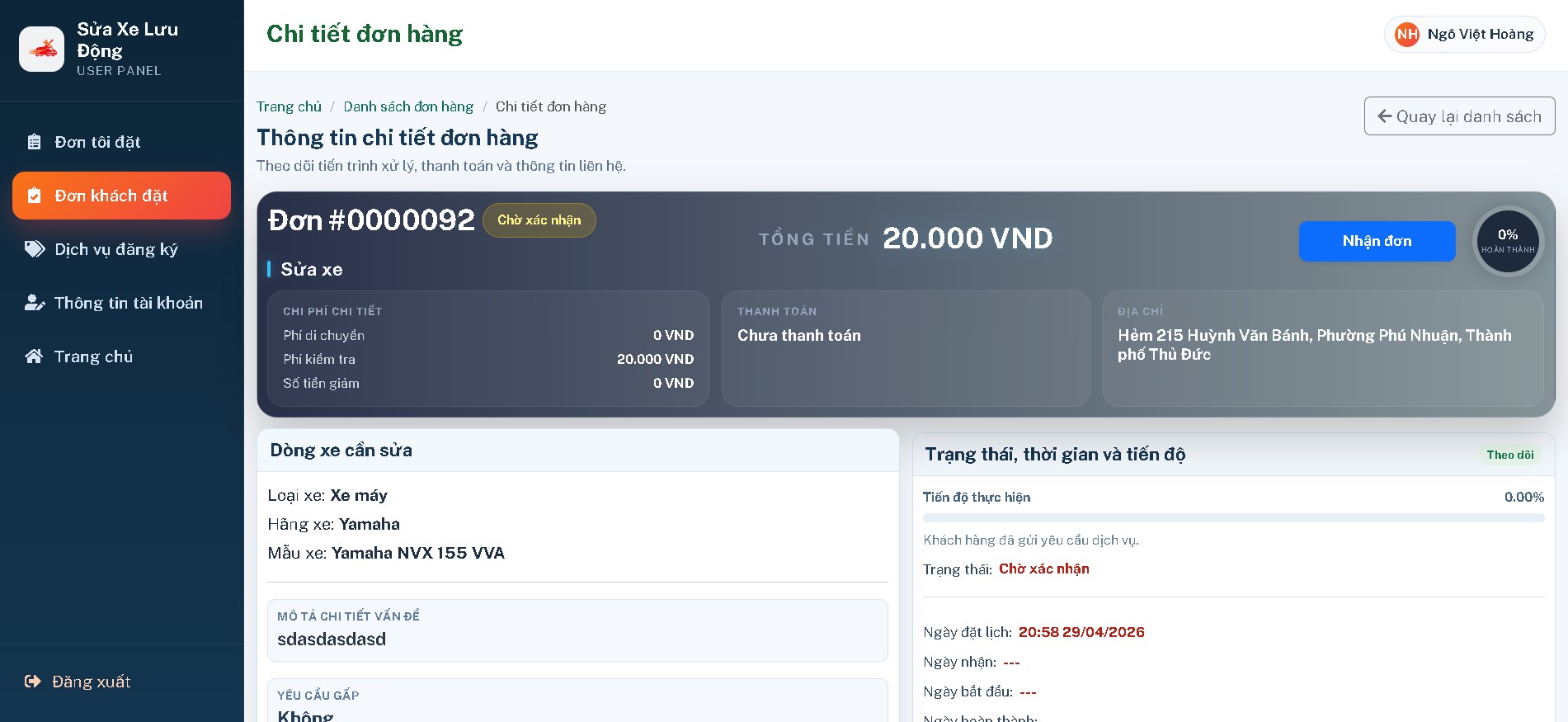Screen dimensions: 1568x722
Task: Go to Dịch vụ đăng ký
Action: point(121,249)
